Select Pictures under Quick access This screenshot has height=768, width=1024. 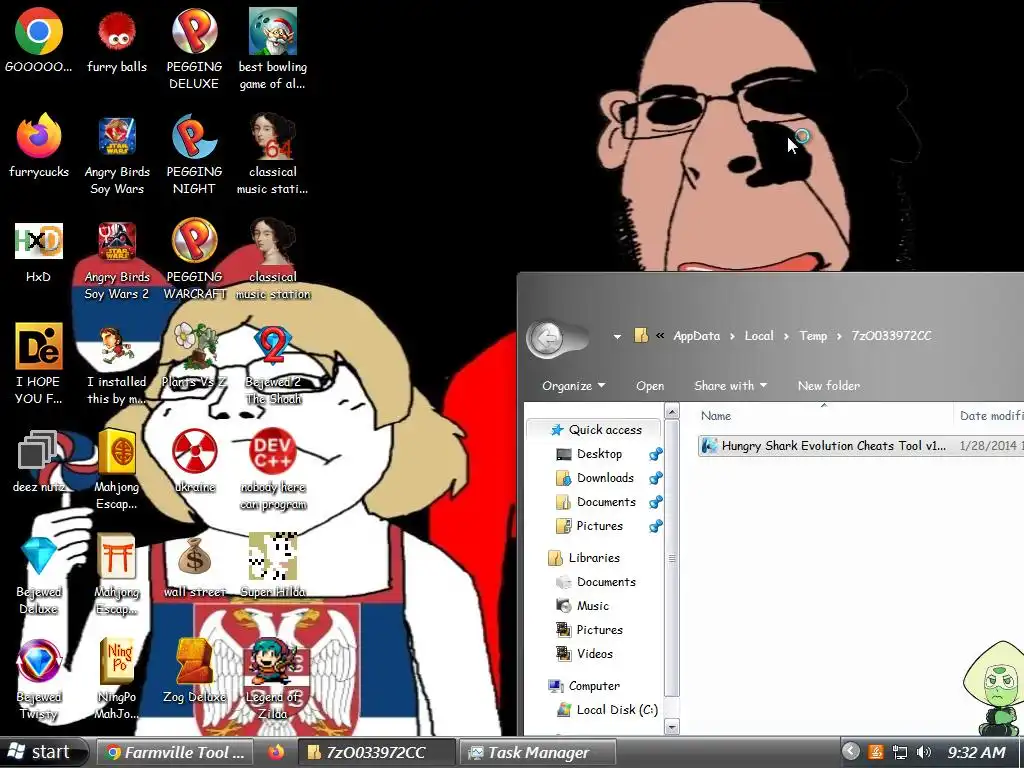click(x=600, y=526)
